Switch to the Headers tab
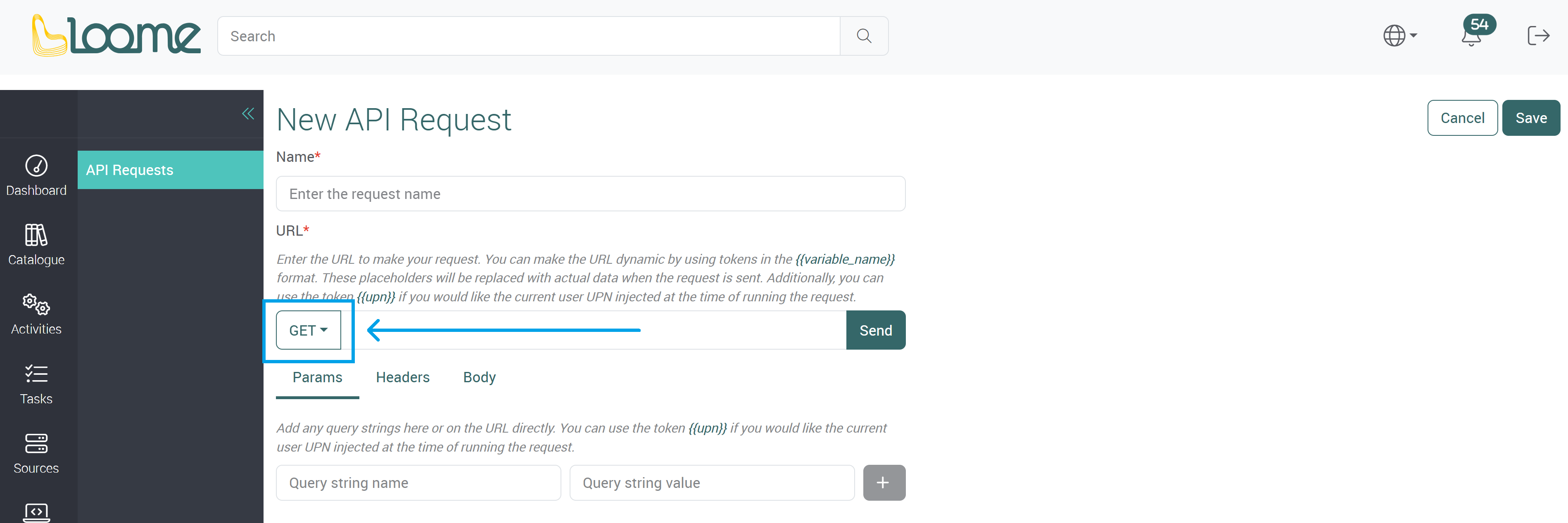 coord(402,377)
